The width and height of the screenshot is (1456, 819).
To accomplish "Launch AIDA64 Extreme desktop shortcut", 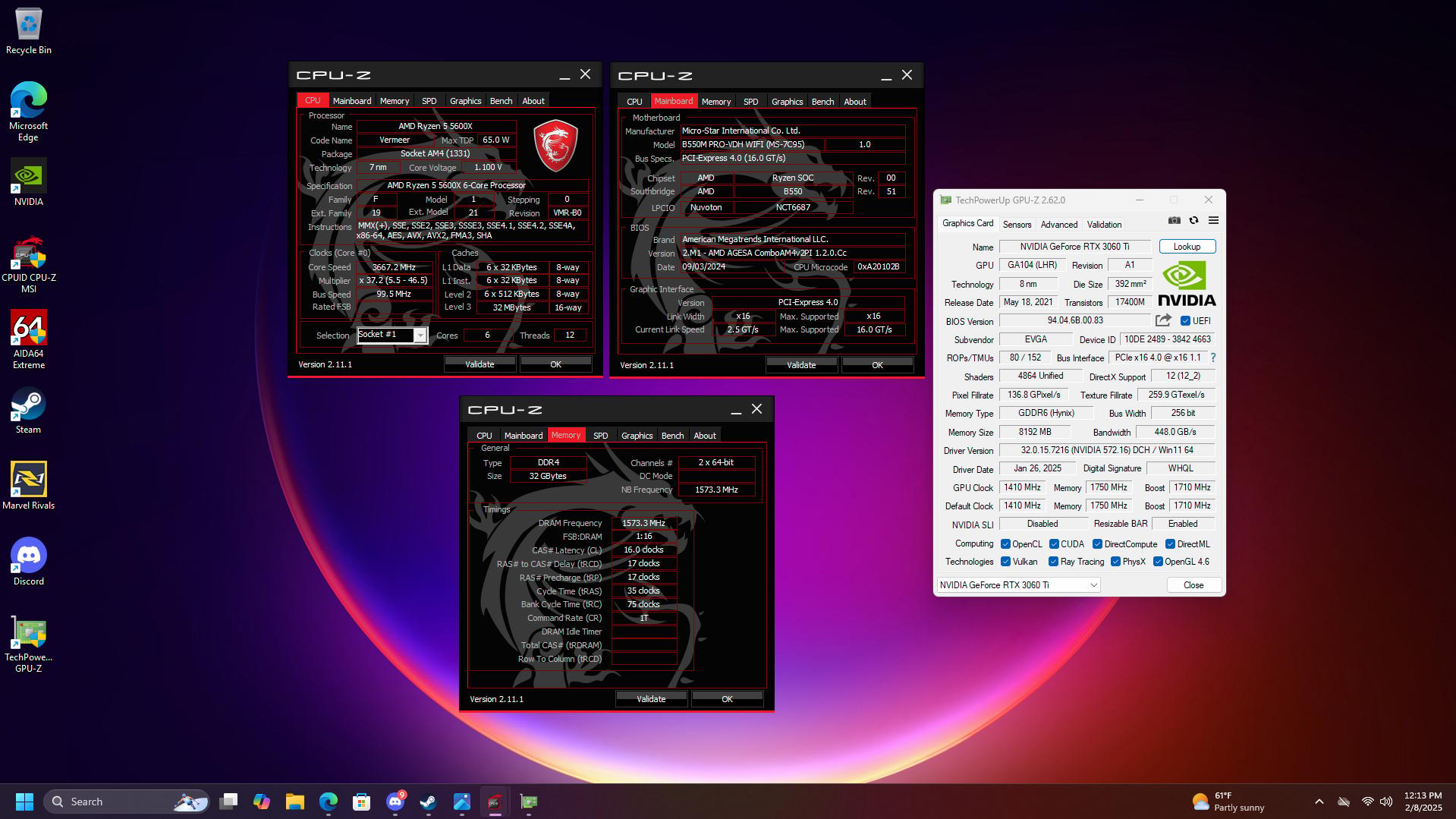I will click(29, 339).
